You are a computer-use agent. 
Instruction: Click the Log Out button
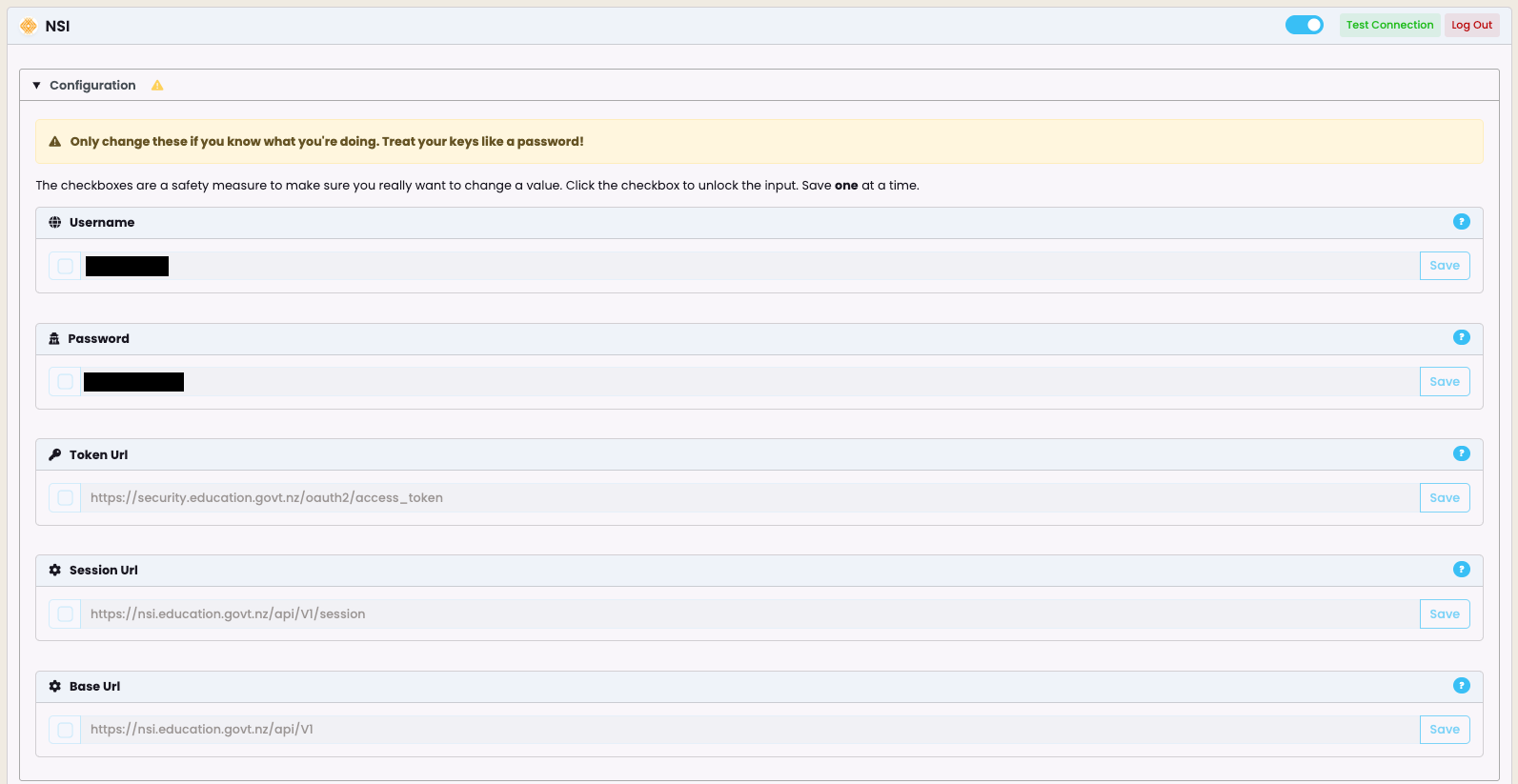1471,26
